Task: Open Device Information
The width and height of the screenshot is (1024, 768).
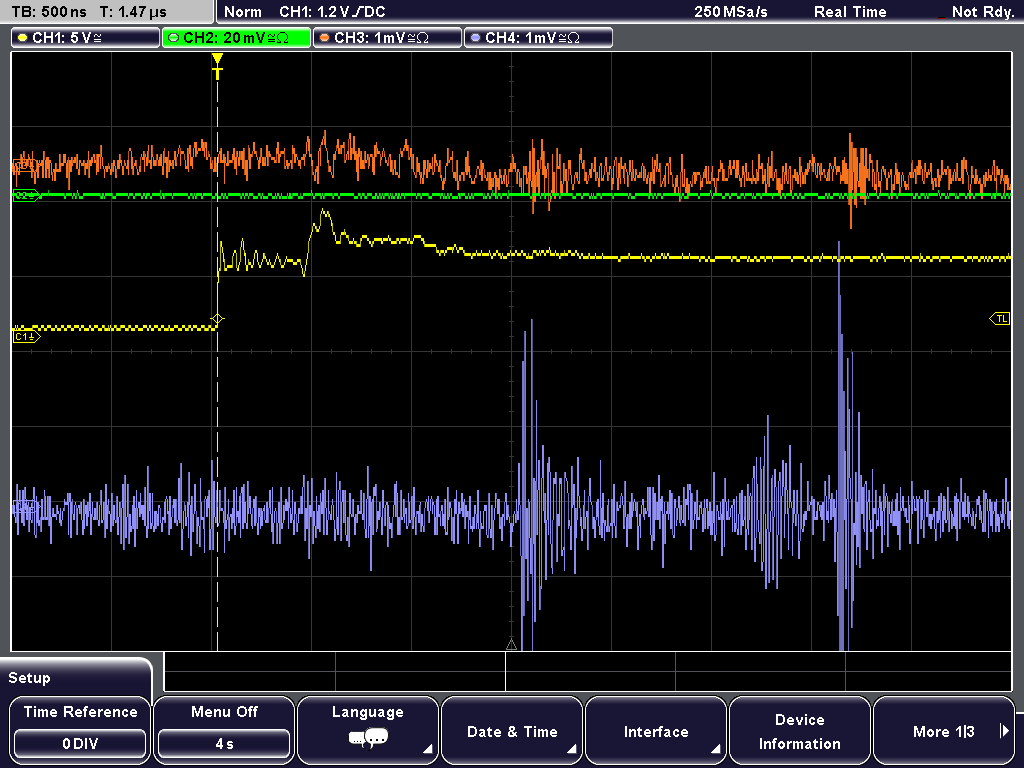Action: (x=799, y=730)
